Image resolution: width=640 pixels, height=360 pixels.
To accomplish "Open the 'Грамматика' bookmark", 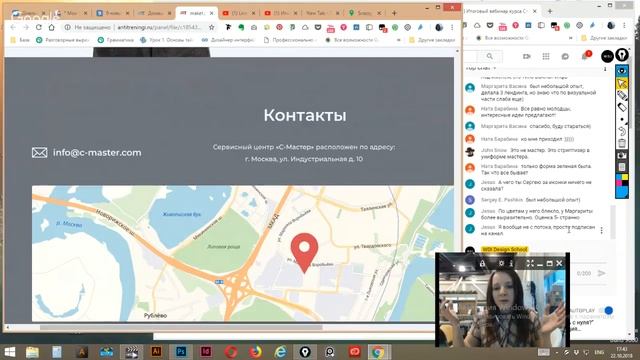I will (116, 40).
